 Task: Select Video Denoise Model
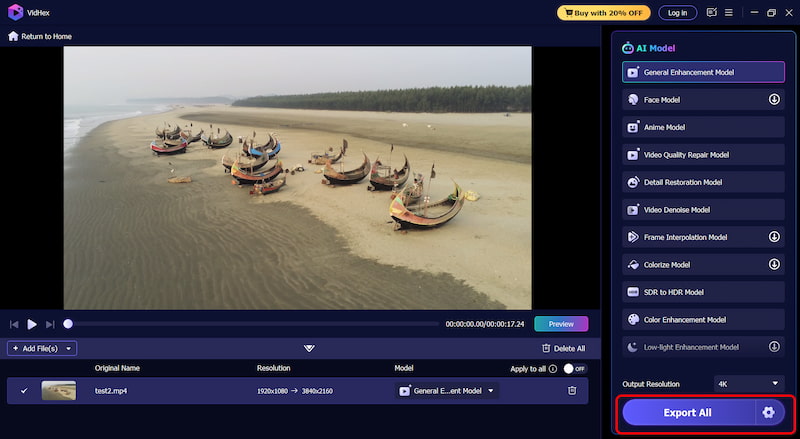coord(703,210)
